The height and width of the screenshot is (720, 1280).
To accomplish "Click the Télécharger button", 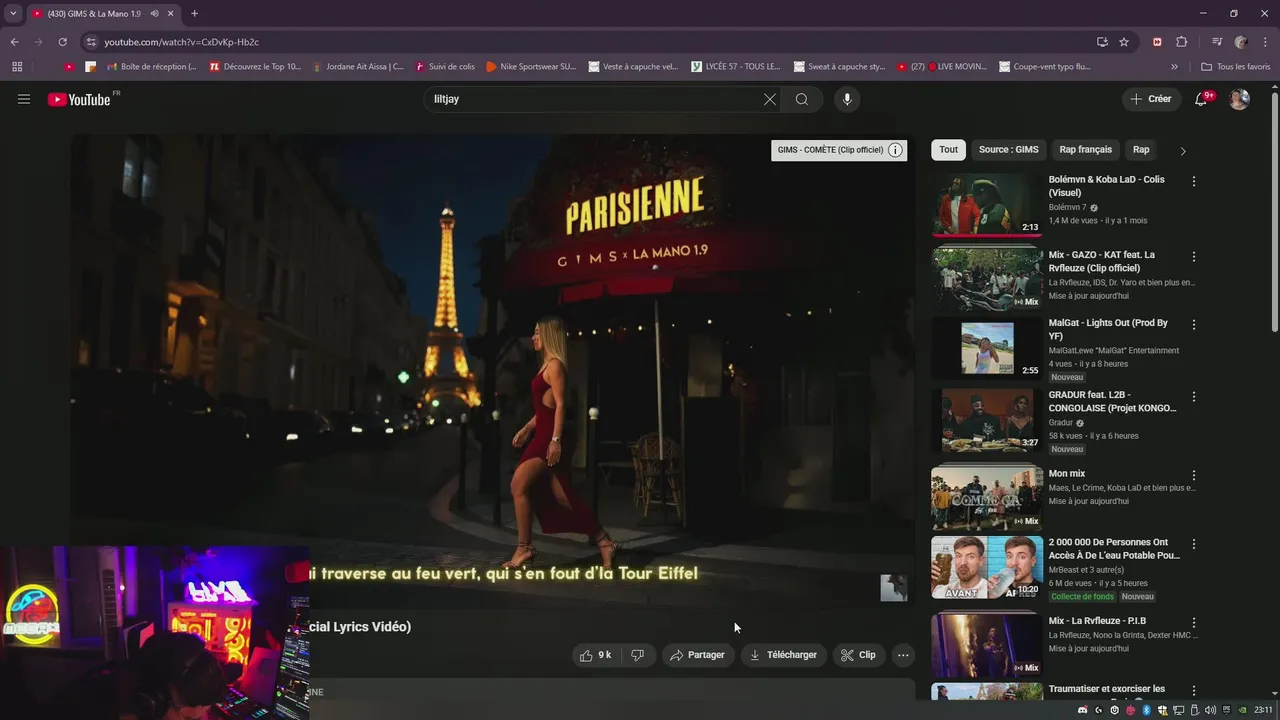I will point(784,655).
